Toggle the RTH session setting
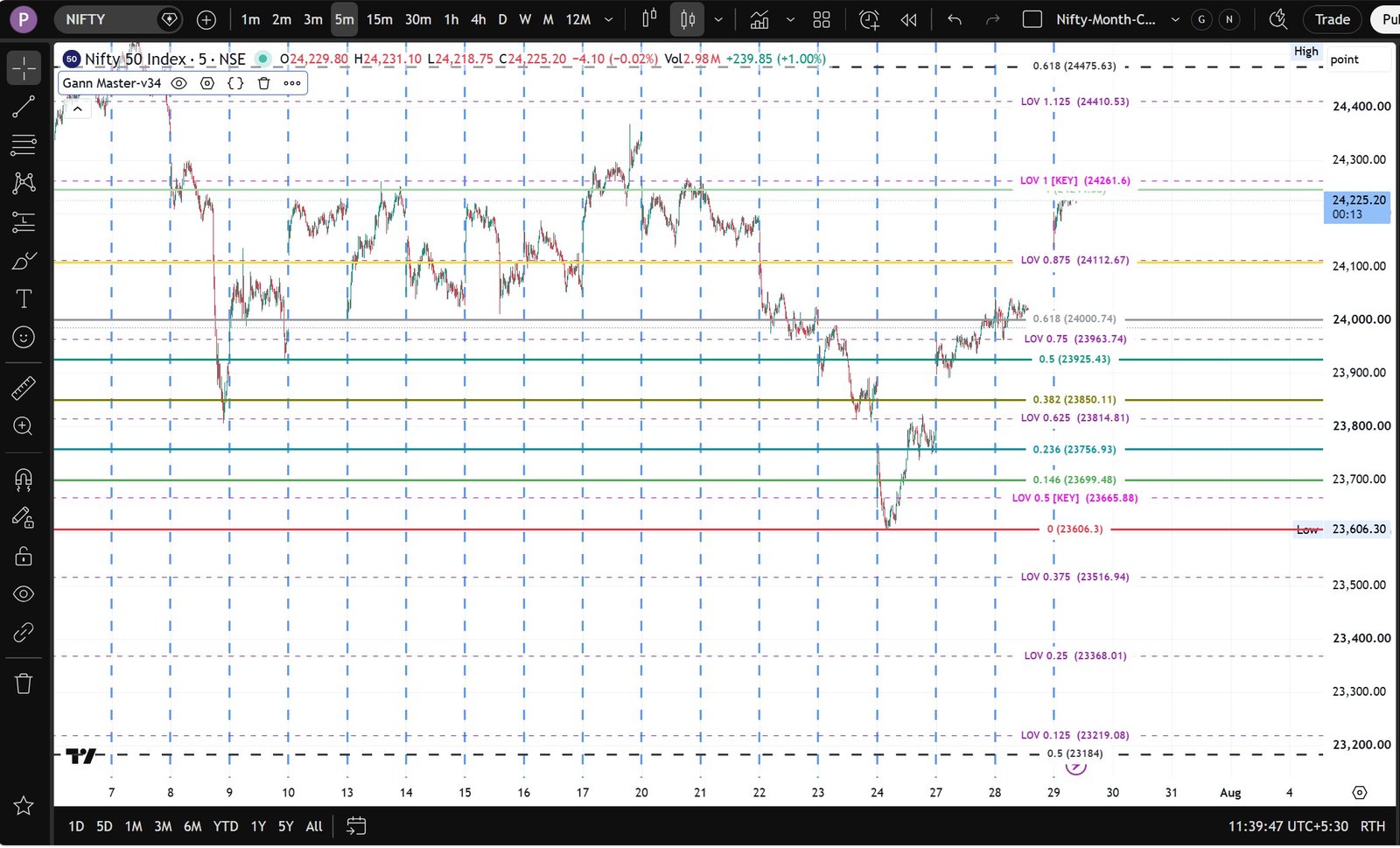Screen dimensions: 1400x848 click(x=1373, y=826)
